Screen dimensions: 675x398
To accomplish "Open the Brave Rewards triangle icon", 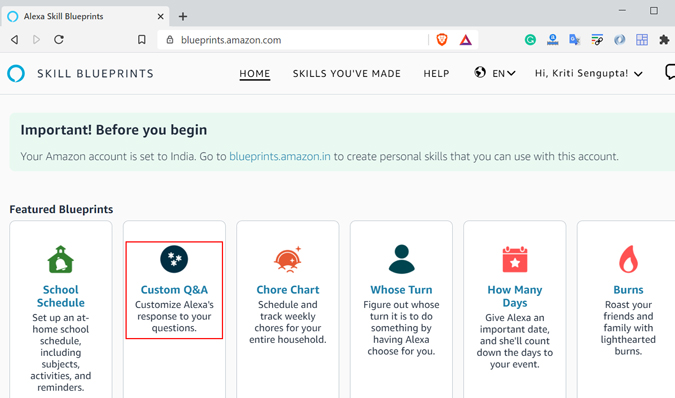I will click(465, 40).
